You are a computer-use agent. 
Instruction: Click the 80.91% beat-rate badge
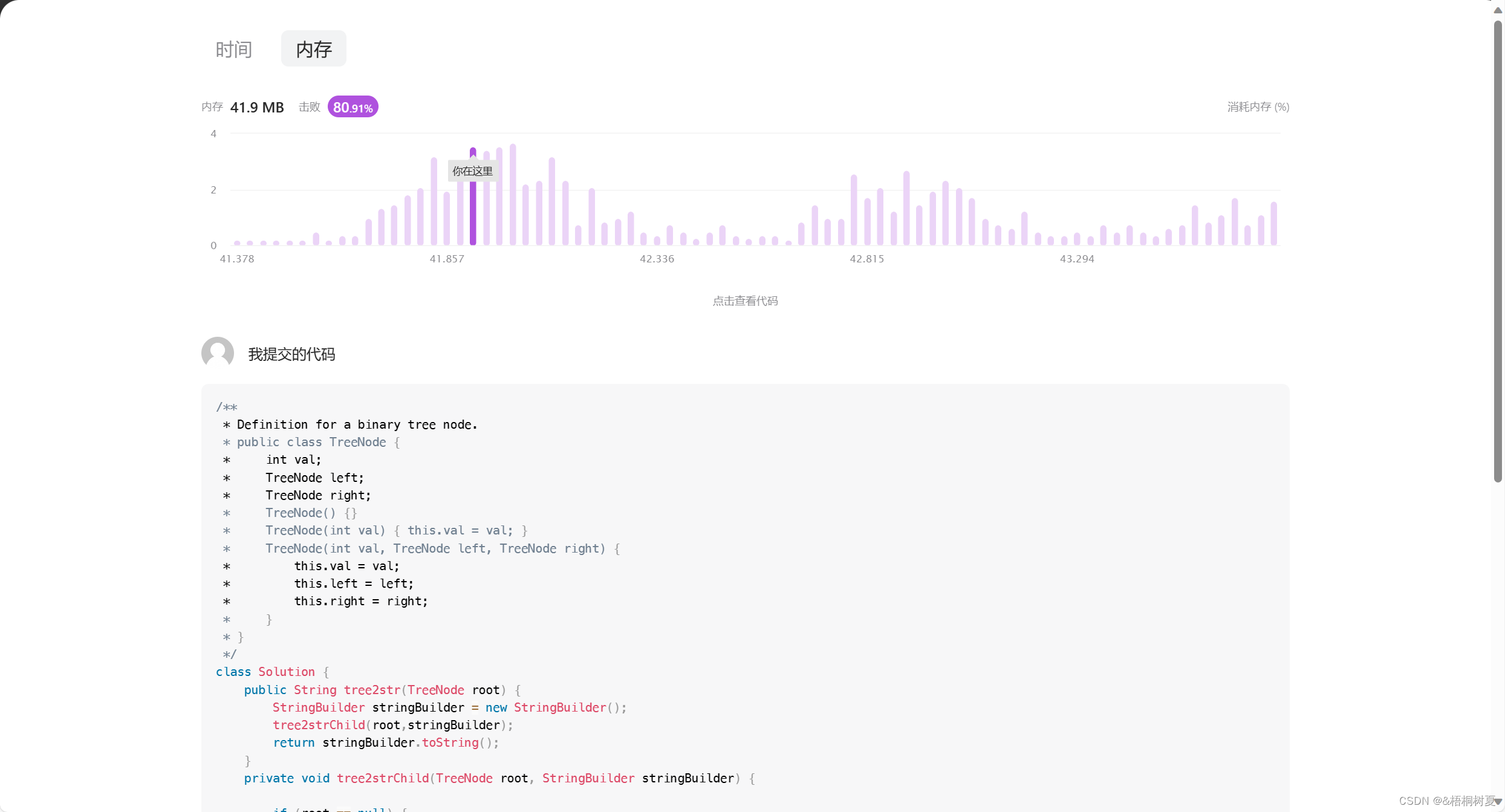tap(353, 107)
